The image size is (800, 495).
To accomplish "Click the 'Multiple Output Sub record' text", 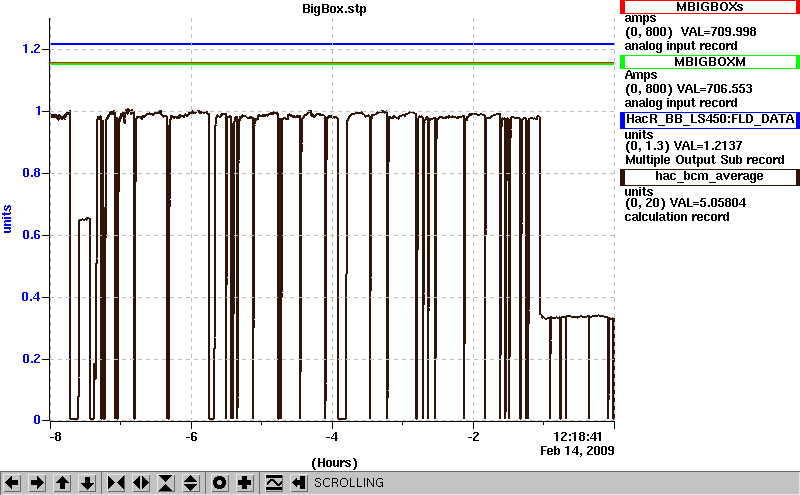I will pyautogui.click(x=705, y=160).
